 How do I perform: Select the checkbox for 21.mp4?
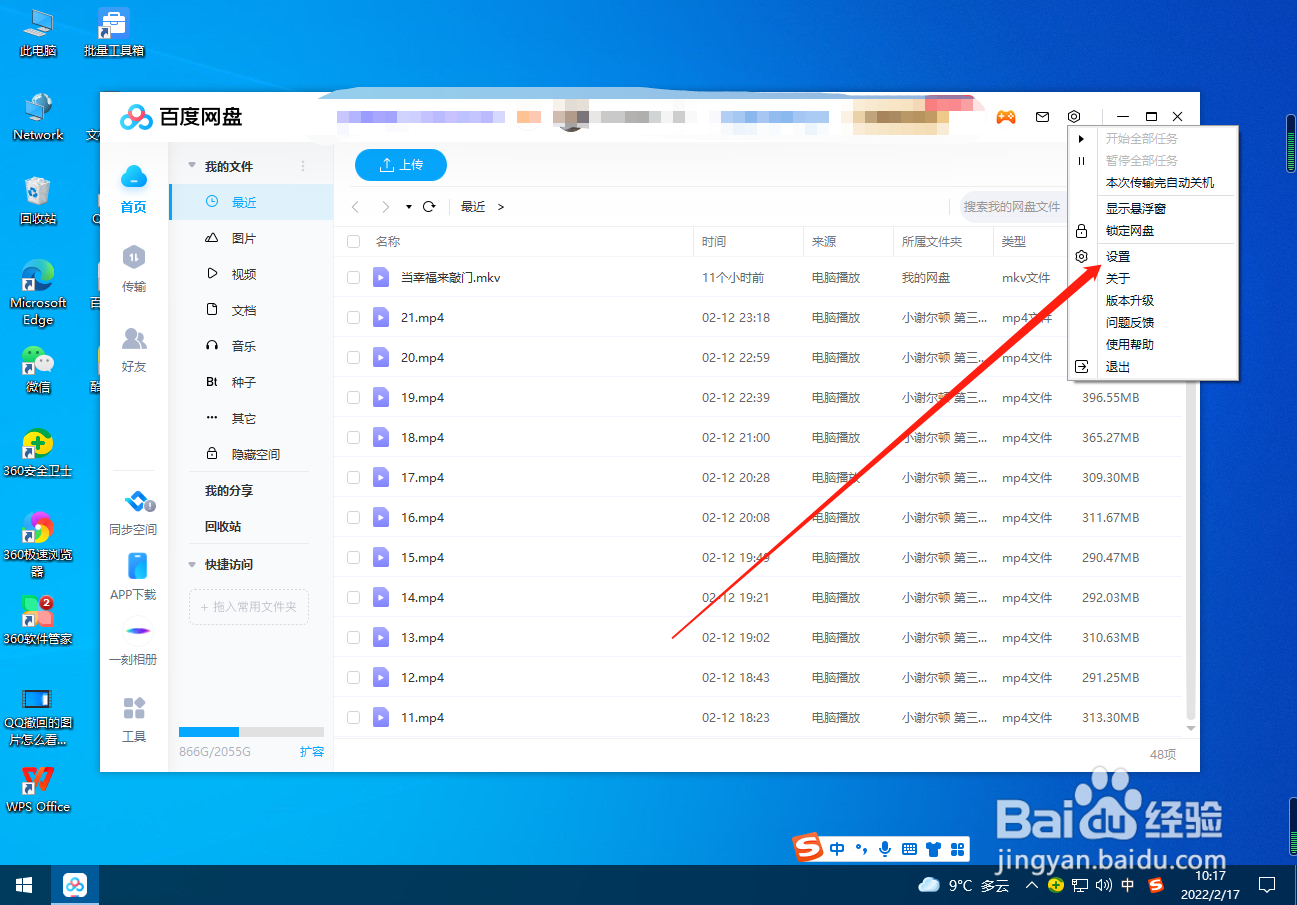[x=353, y=317]
